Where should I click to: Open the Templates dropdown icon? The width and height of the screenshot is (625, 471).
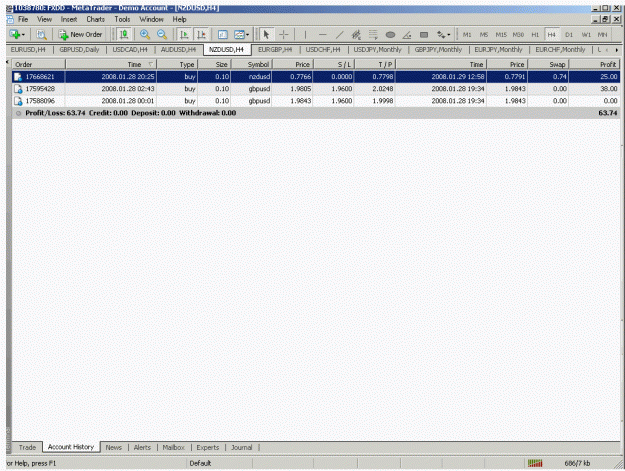coord(241,35)
